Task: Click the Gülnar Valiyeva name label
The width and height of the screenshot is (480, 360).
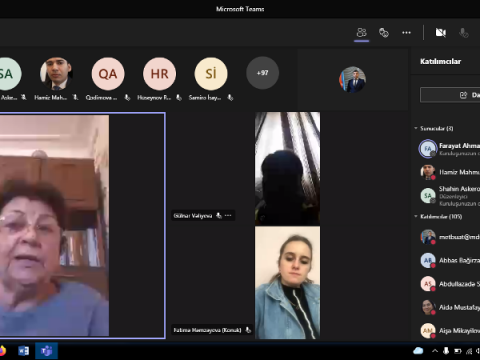Action: 193,216
